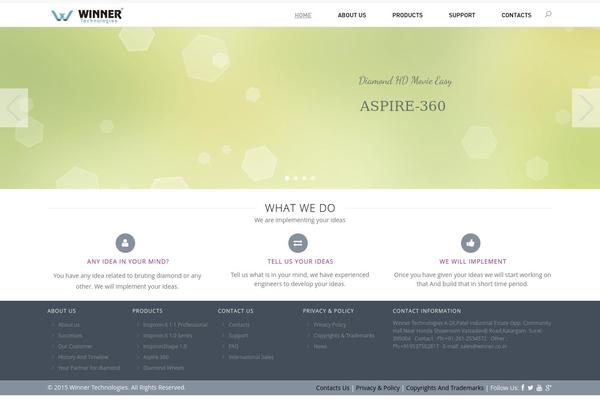Click the person icon above Any Idea

click(x=125, y=243)
